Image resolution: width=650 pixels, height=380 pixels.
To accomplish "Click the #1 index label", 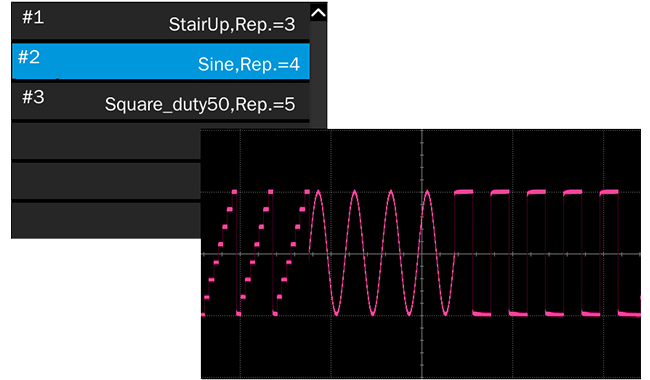I will 33,17.
